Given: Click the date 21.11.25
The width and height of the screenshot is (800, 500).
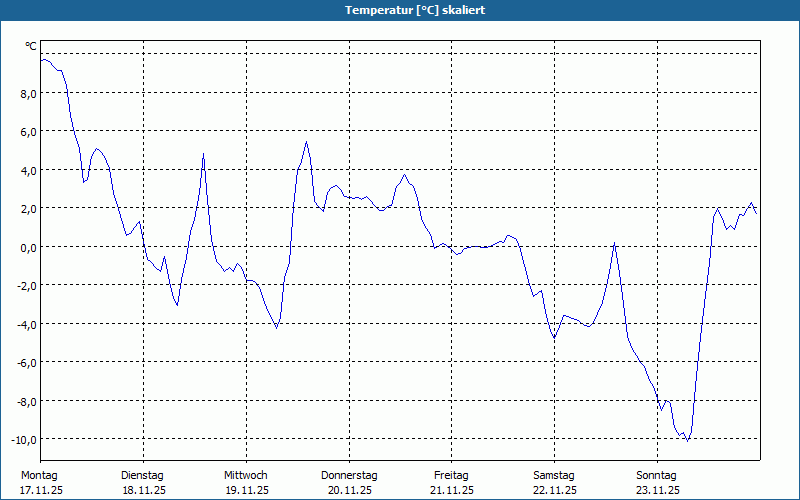Looking at the screenshot, I should coord(452,491).
